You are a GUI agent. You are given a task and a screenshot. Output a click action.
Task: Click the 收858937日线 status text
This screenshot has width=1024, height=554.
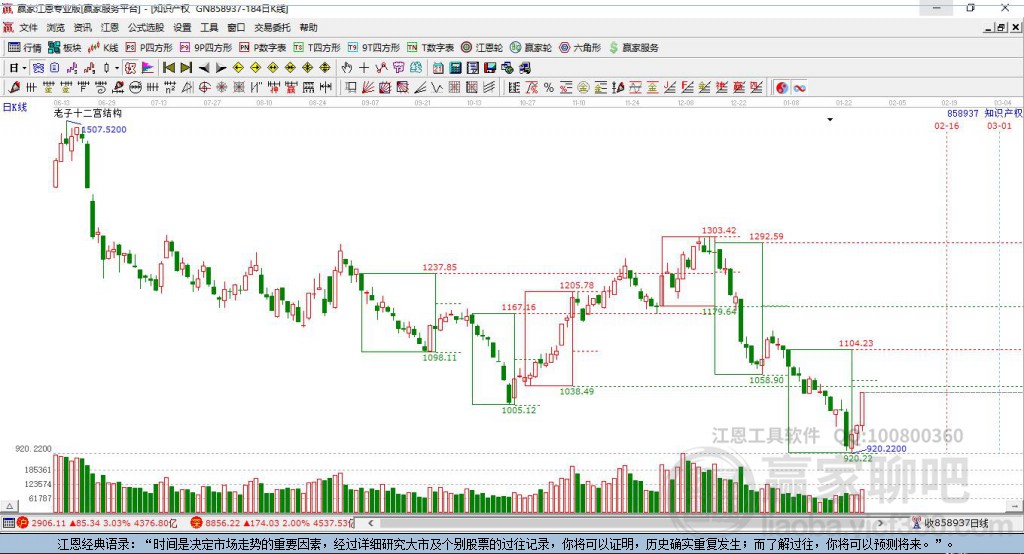pos(956,523)
